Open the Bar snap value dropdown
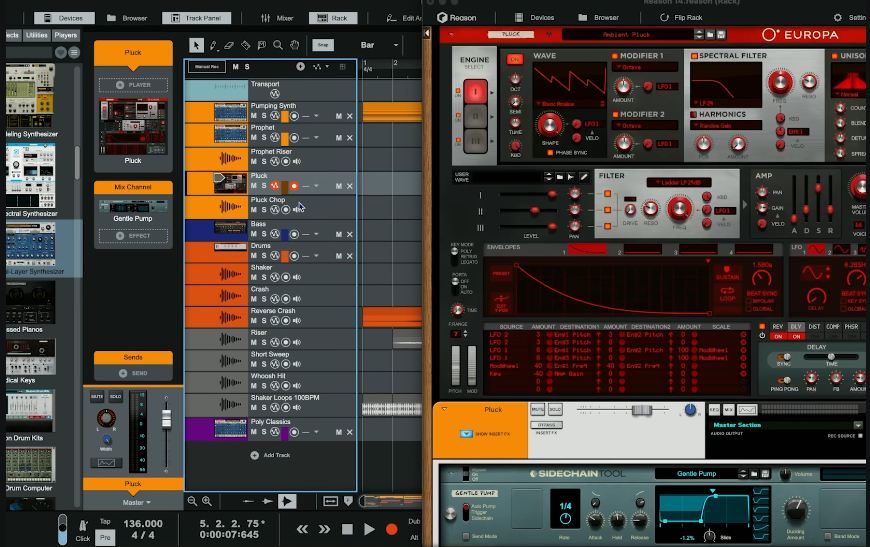 click(380, 45)
